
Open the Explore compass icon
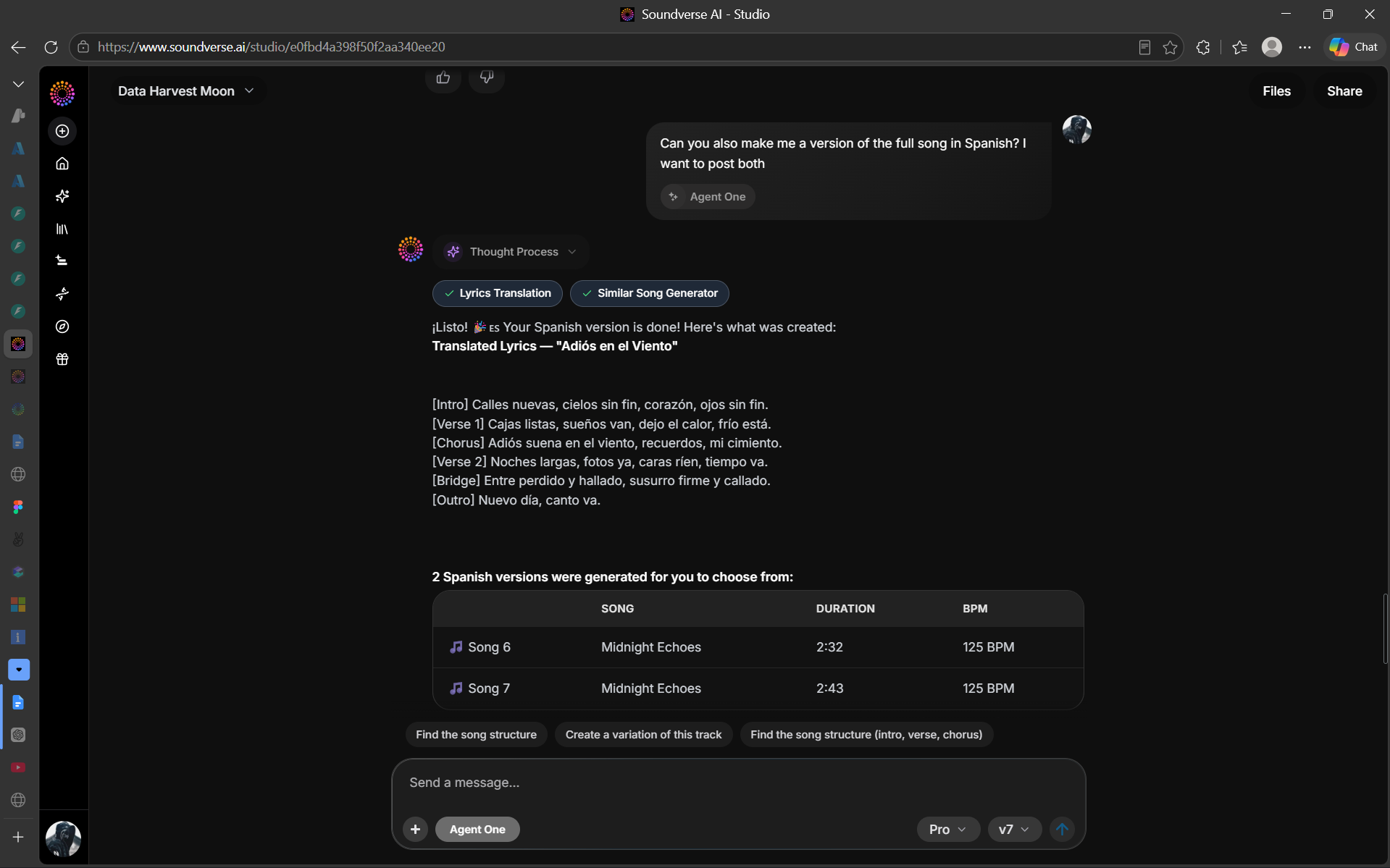[62, 326]
